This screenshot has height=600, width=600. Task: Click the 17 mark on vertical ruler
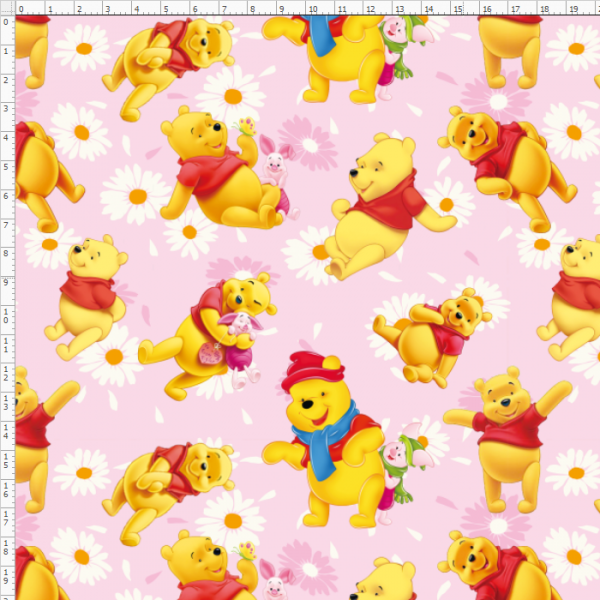click(x=6, y=518)
